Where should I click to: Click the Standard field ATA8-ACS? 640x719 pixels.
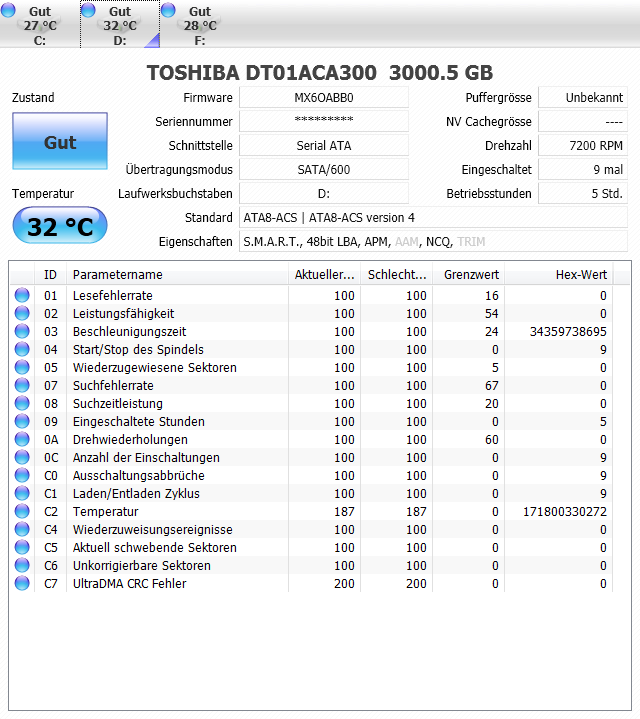click(x=433, y=217)
